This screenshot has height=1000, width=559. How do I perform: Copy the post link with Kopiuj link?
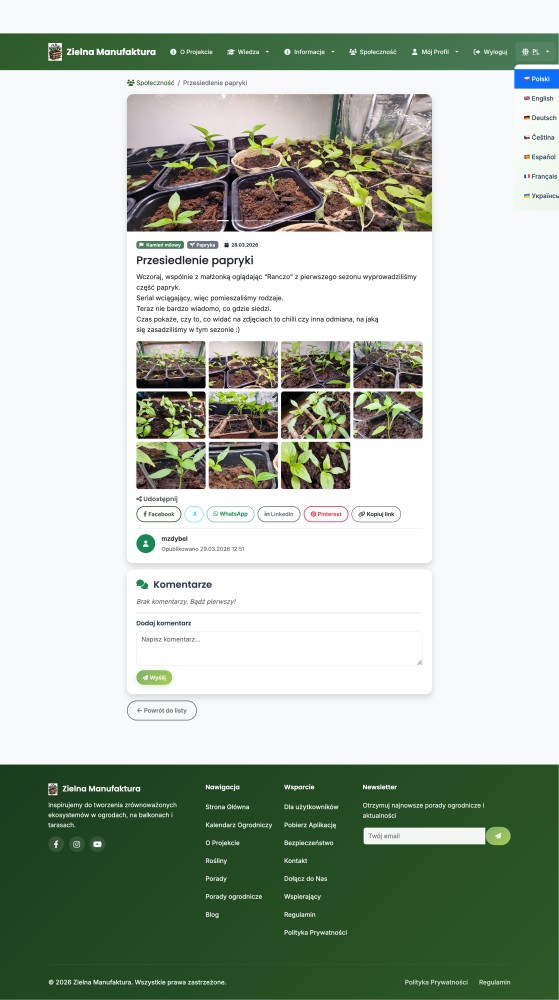click(376, 514)
